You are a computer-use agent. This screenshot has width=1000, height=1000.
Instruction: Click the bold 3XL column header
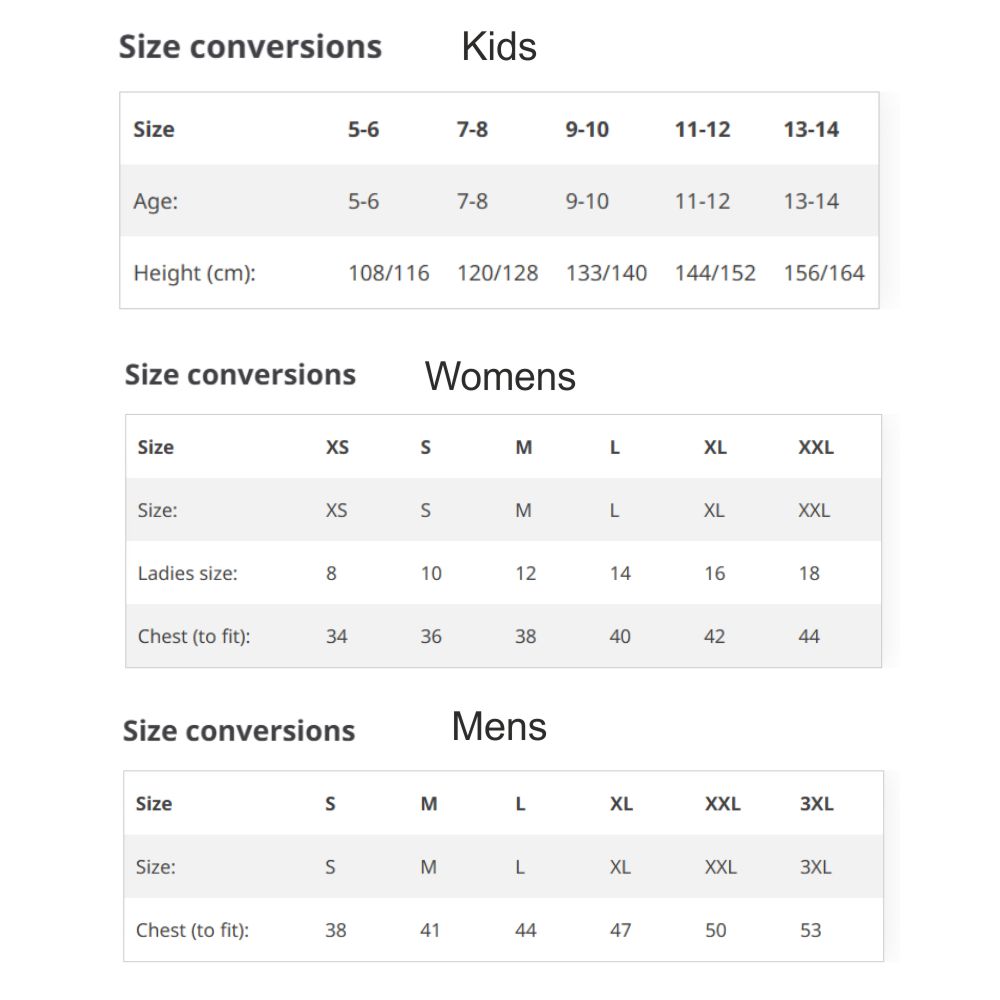click(x=816, y=804)
